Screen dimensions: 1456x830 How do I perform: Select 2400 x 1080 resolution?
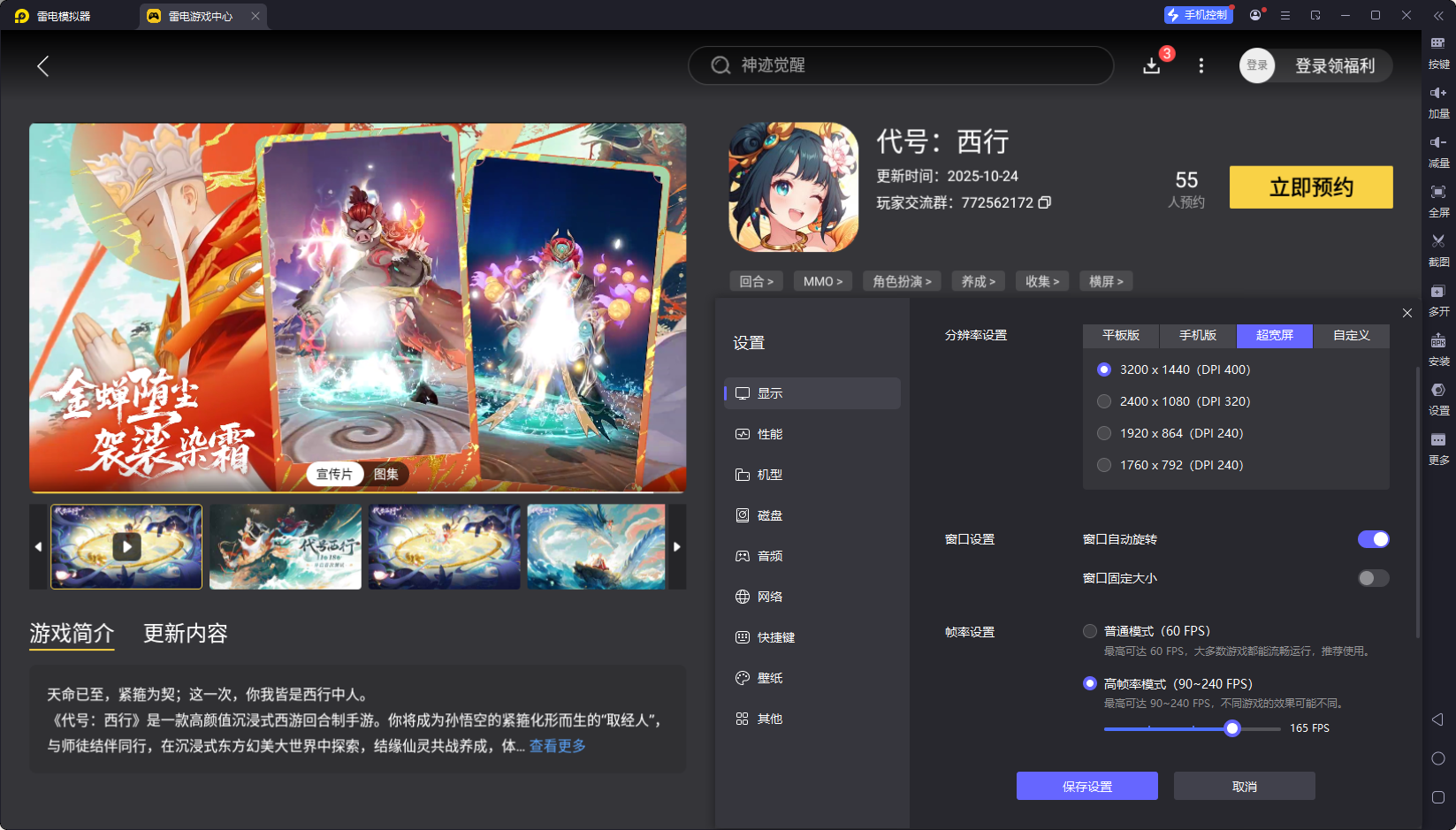pyautogui.click(x=1104, y=401)
